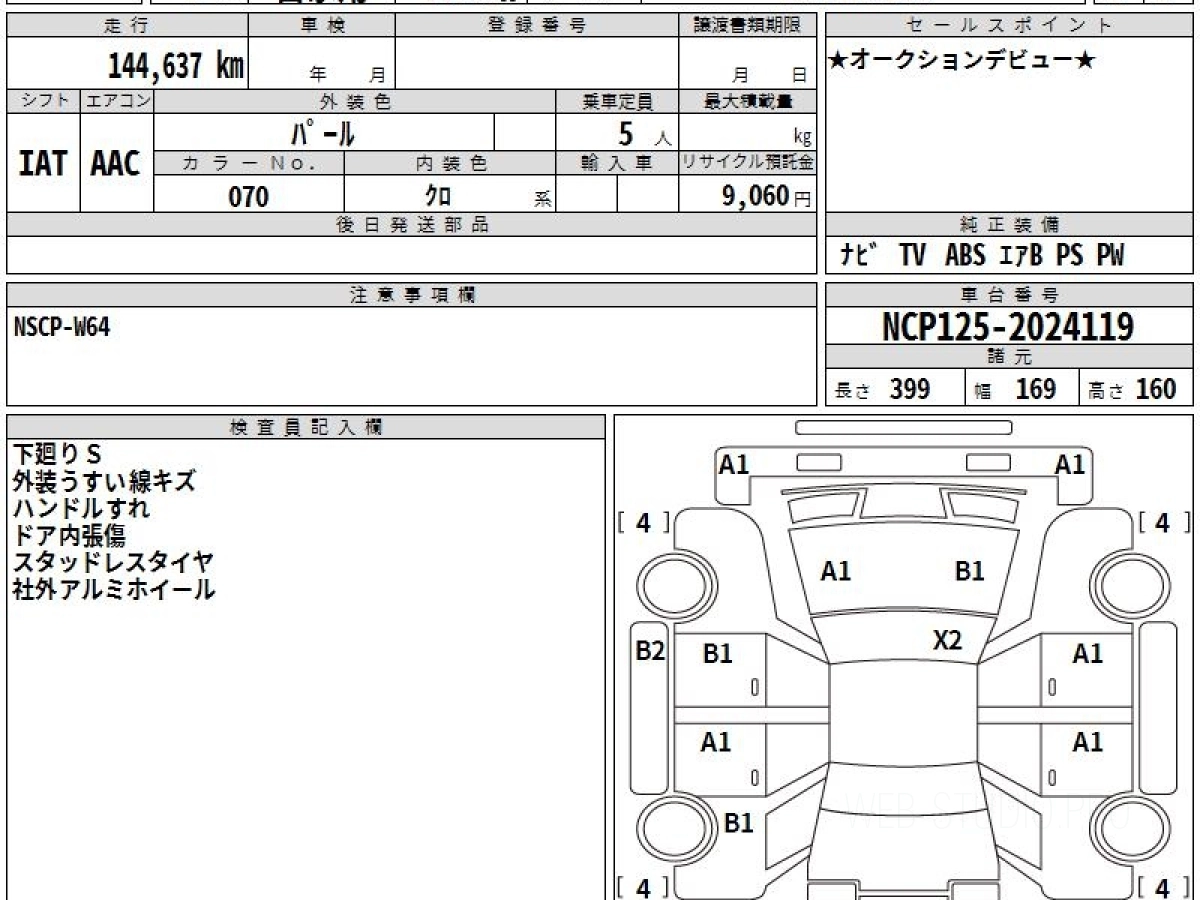Click the B2 mark on the side sill
1200x900 pixels.
click(x=650, y=651)
